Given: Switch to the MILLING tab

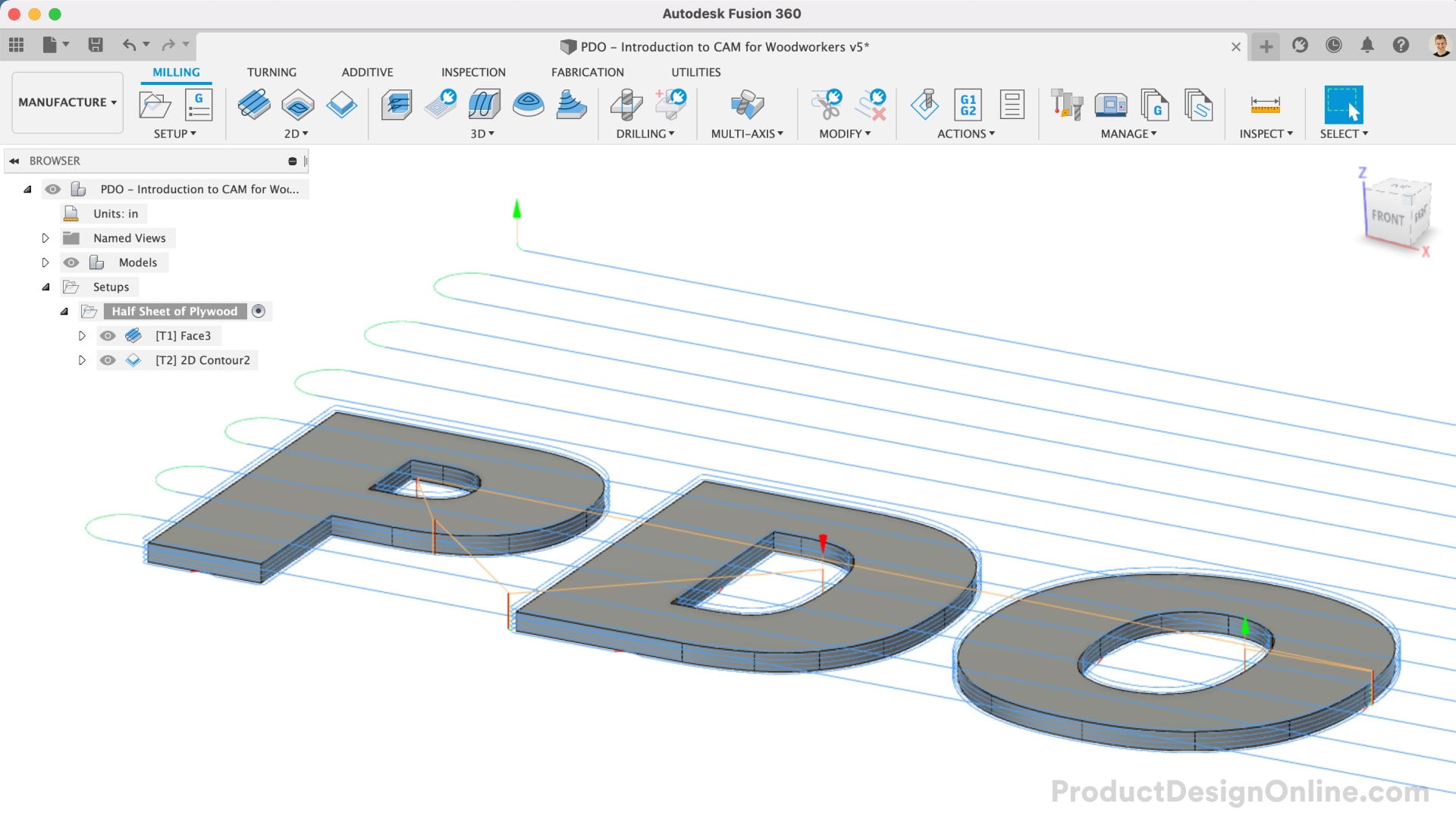Looking at the screenshot, I should [176, 72].
